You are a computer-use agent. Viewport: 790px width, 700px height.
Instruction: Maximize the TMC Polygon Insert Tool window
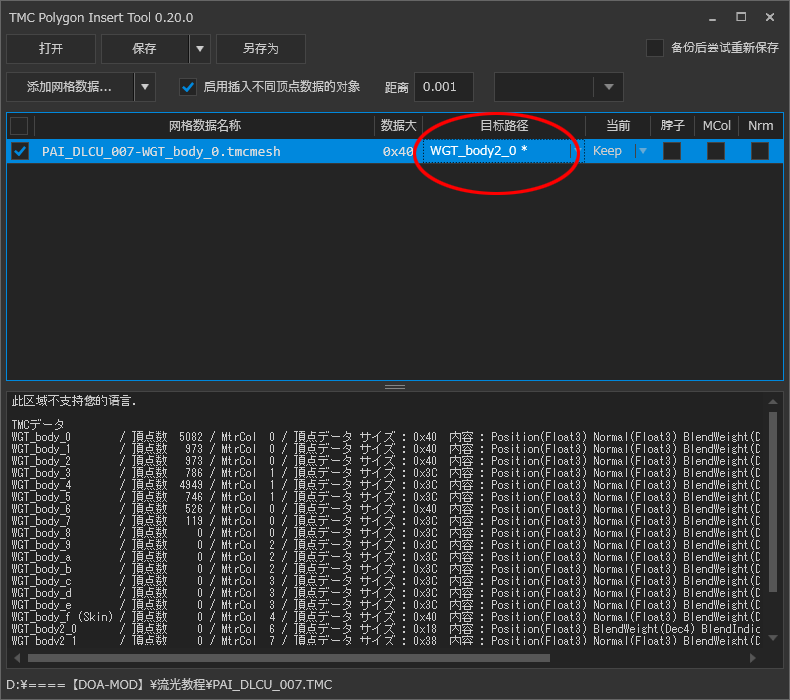pyautogui.click(x=741, y=17)
